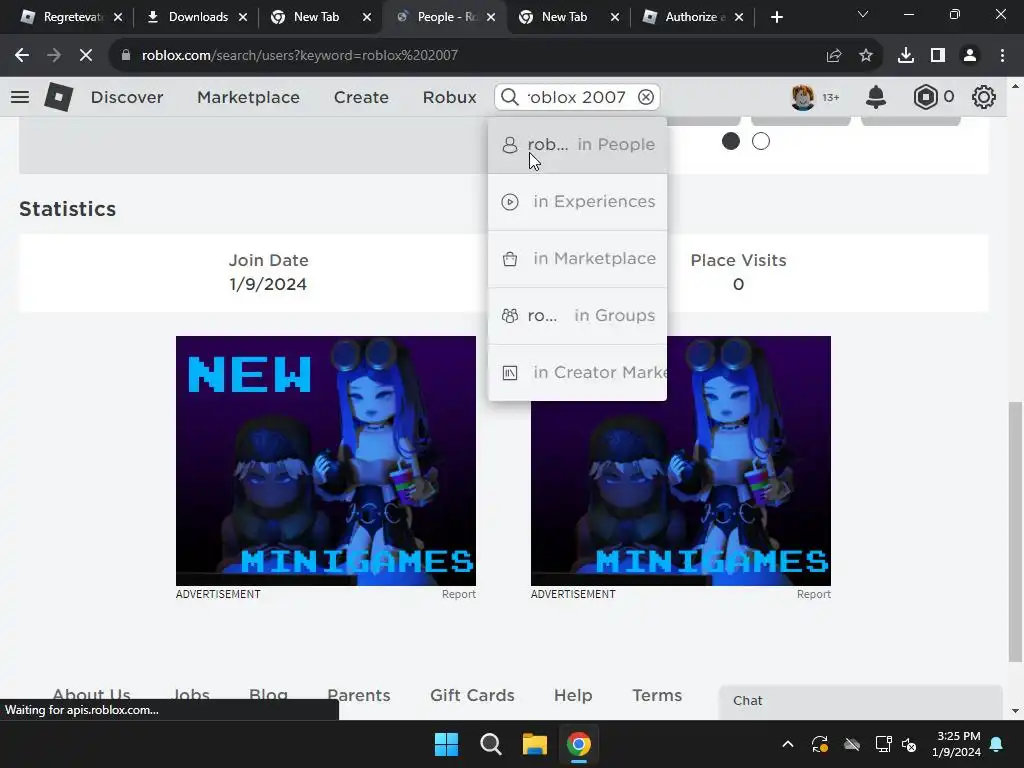The height and width of the screenshot is (768, 1024).
Task: Click the OneDrive cloud tray icon
Action: point(852,744)
